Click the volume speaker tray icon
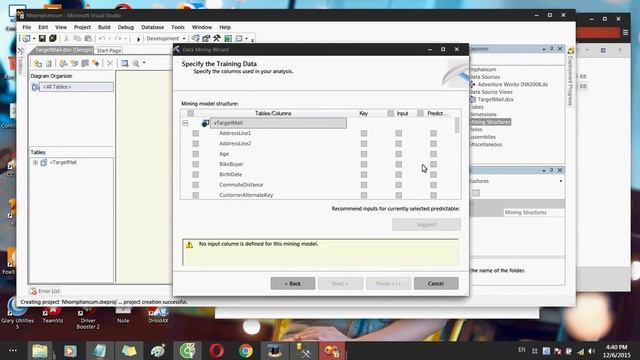640x360 pixels. 592,351
